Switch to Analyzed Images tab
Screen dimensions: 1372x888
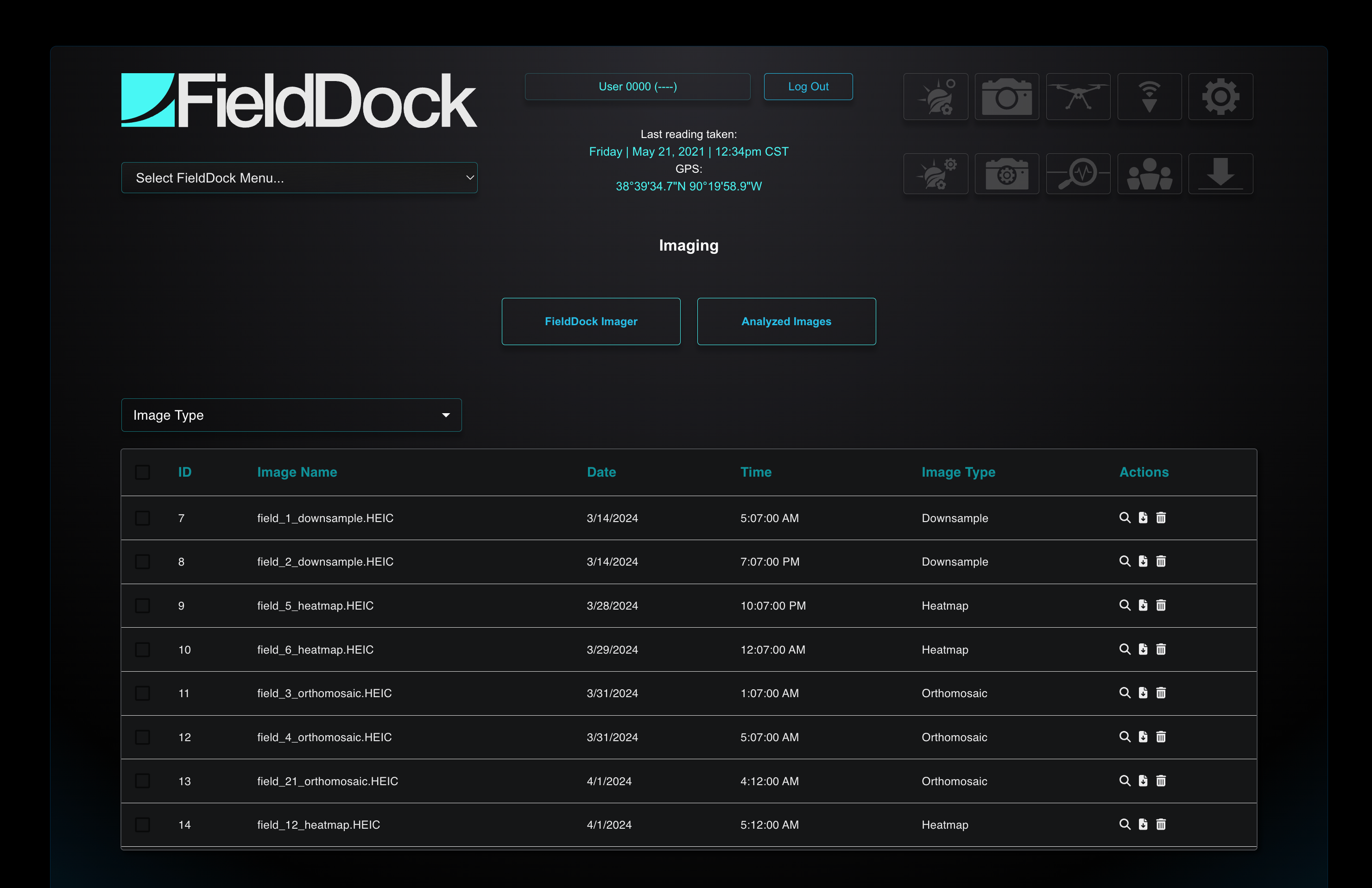point(785,321)
